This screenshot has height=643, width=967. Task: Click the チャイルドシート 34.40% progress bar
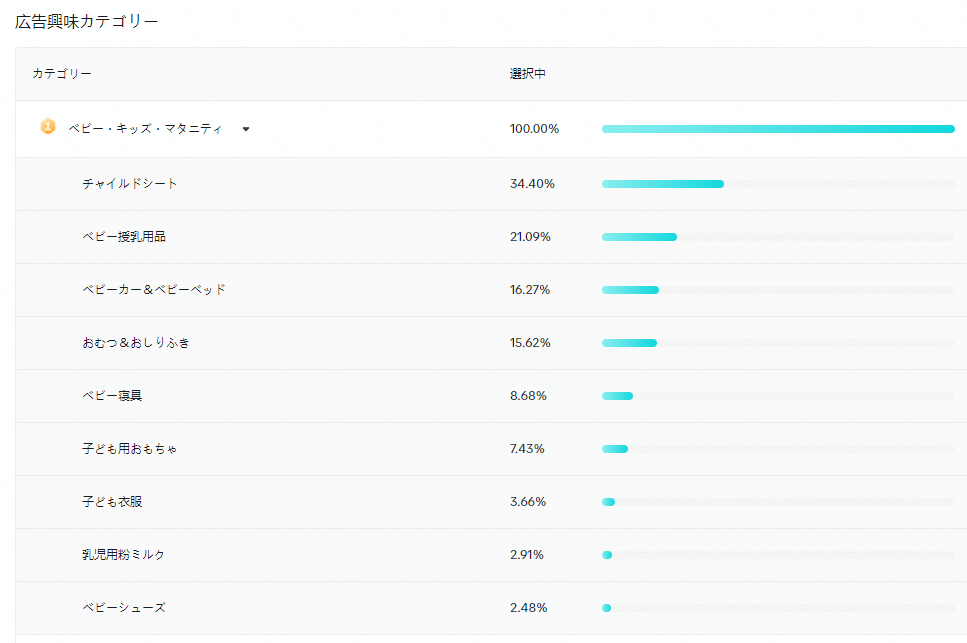[662, 184]
